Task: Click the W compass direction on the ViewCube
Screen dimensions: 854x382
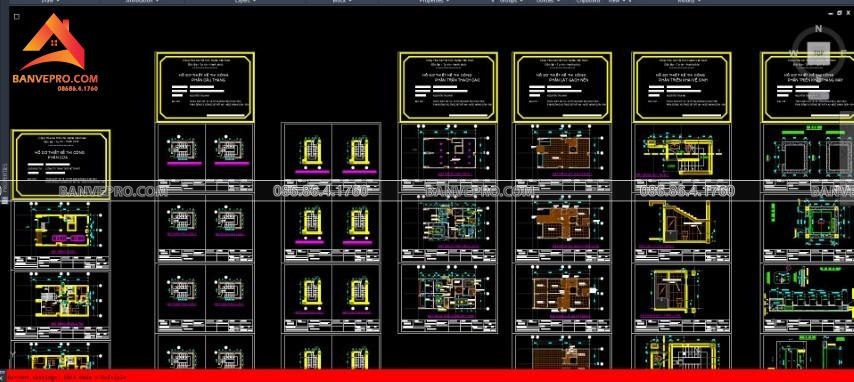Action: click(794, 53)
